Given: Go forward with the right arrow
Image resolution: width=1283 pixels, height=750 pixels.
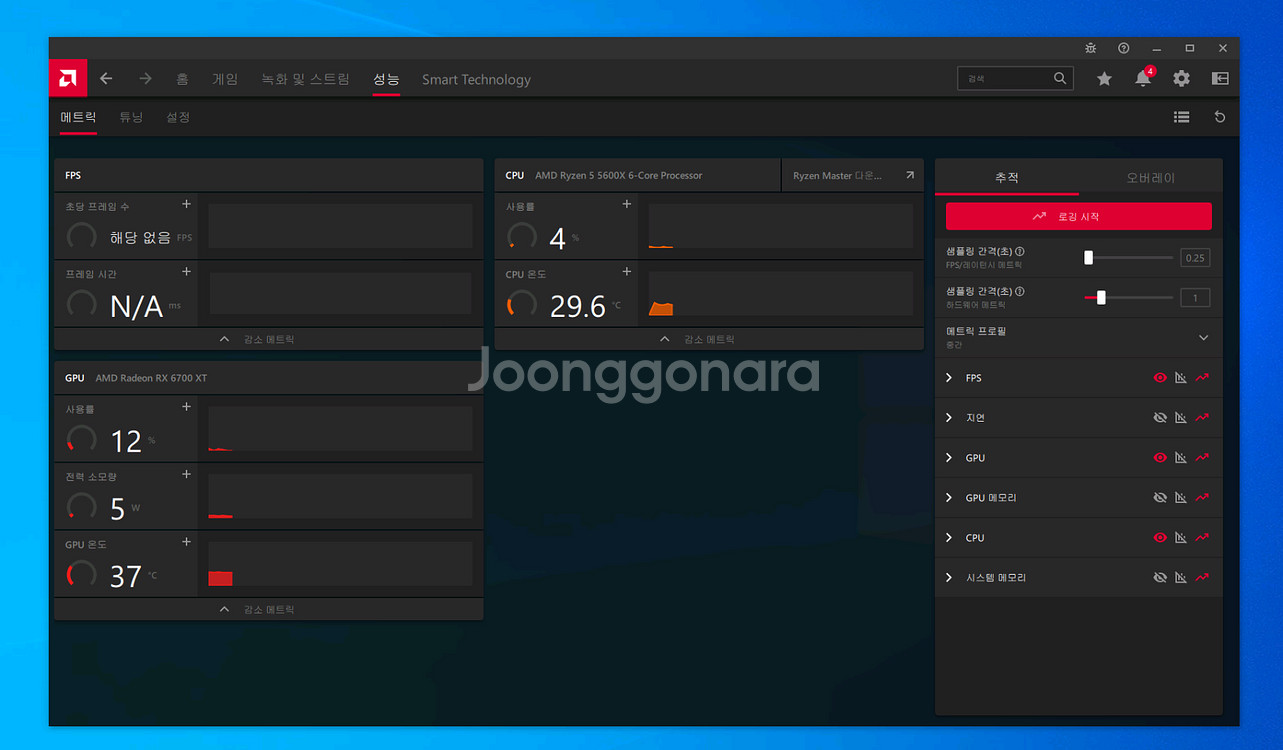Looking at the screenshot, I should [x=145, y=79].
